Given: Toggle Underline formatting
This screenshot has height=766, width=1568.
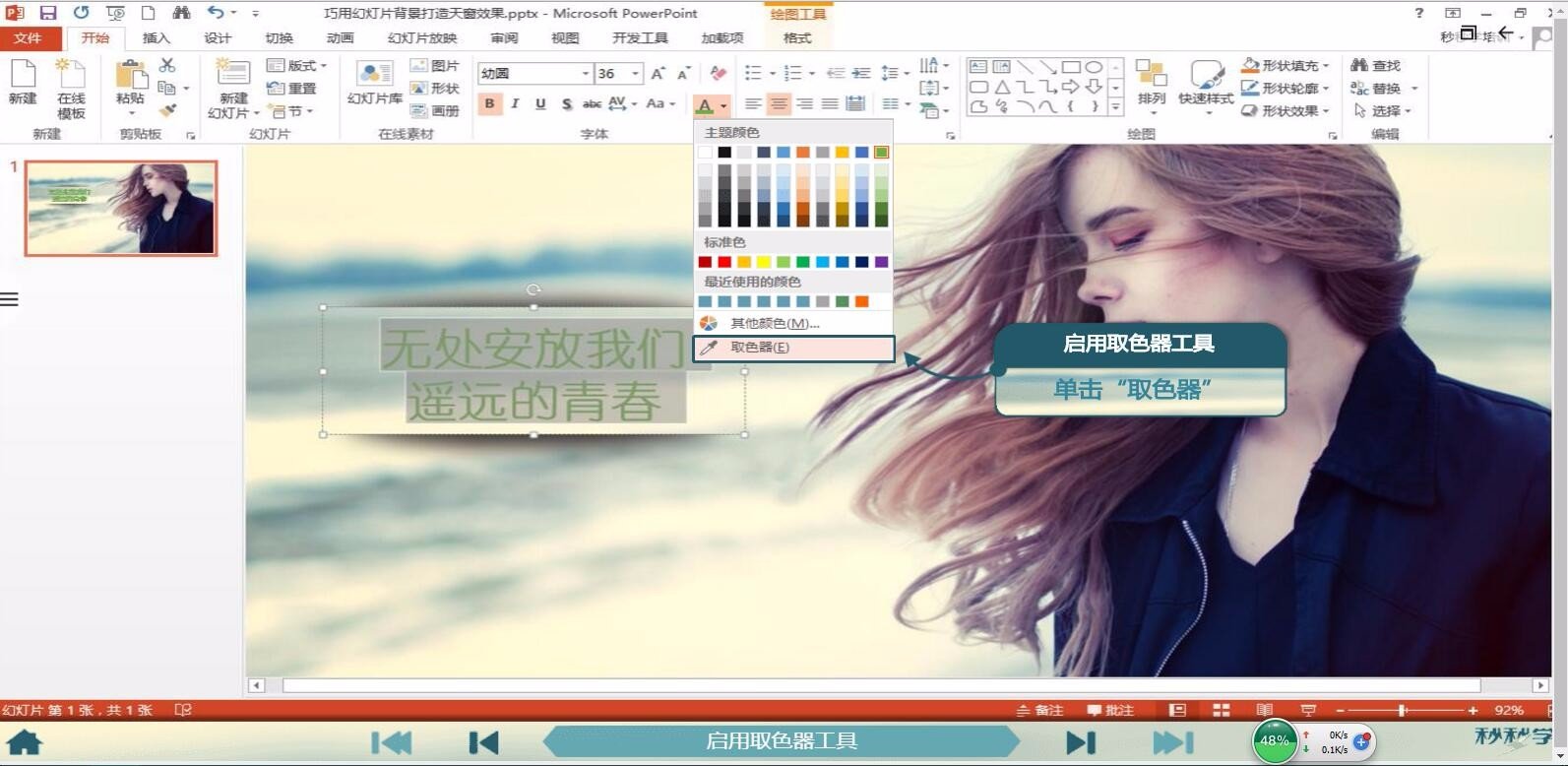Looking at the screenshot, I should coord(540,104).
